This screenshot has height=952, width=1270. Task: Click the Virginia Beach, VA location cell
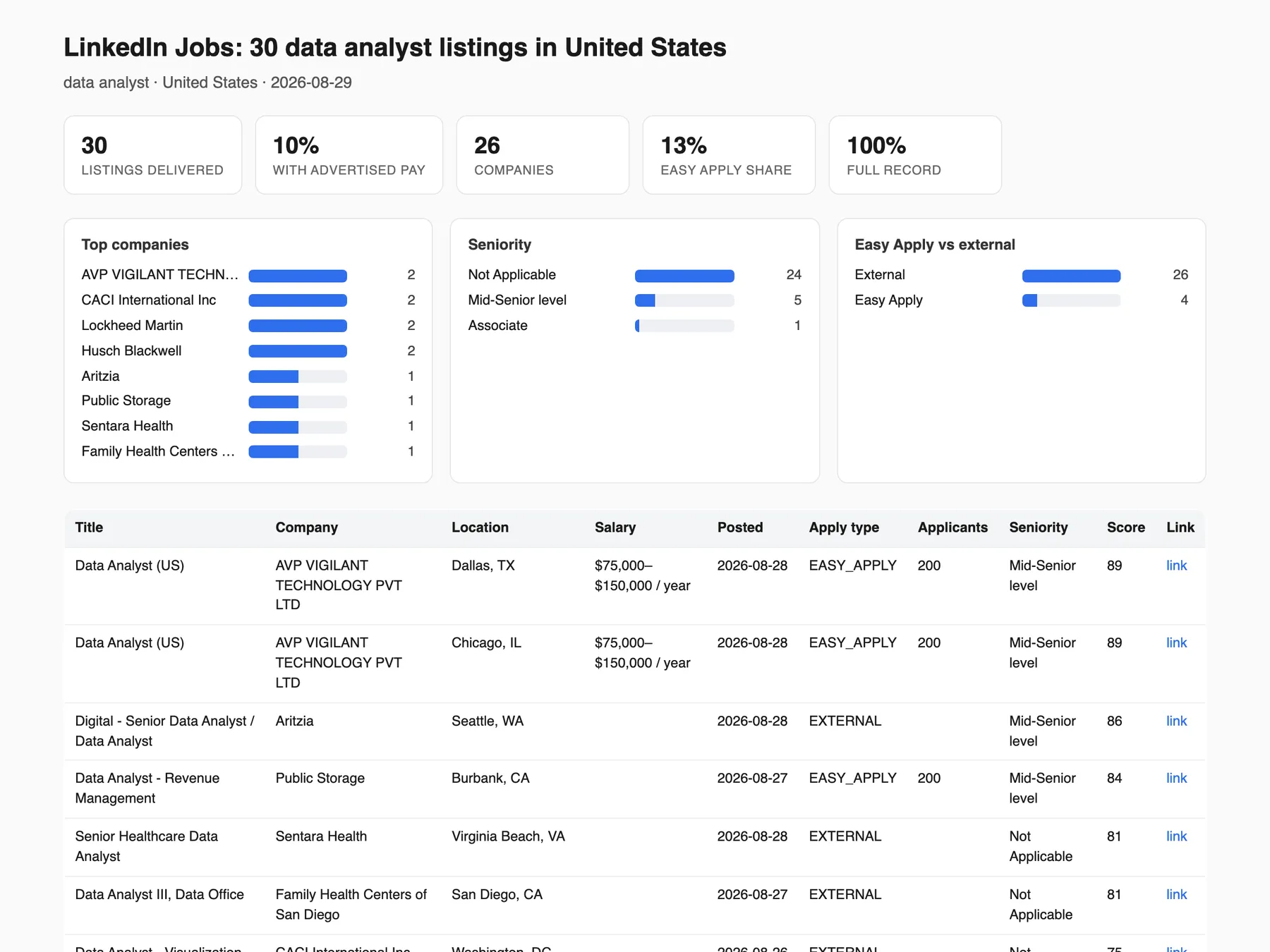[x=508, y=836]
